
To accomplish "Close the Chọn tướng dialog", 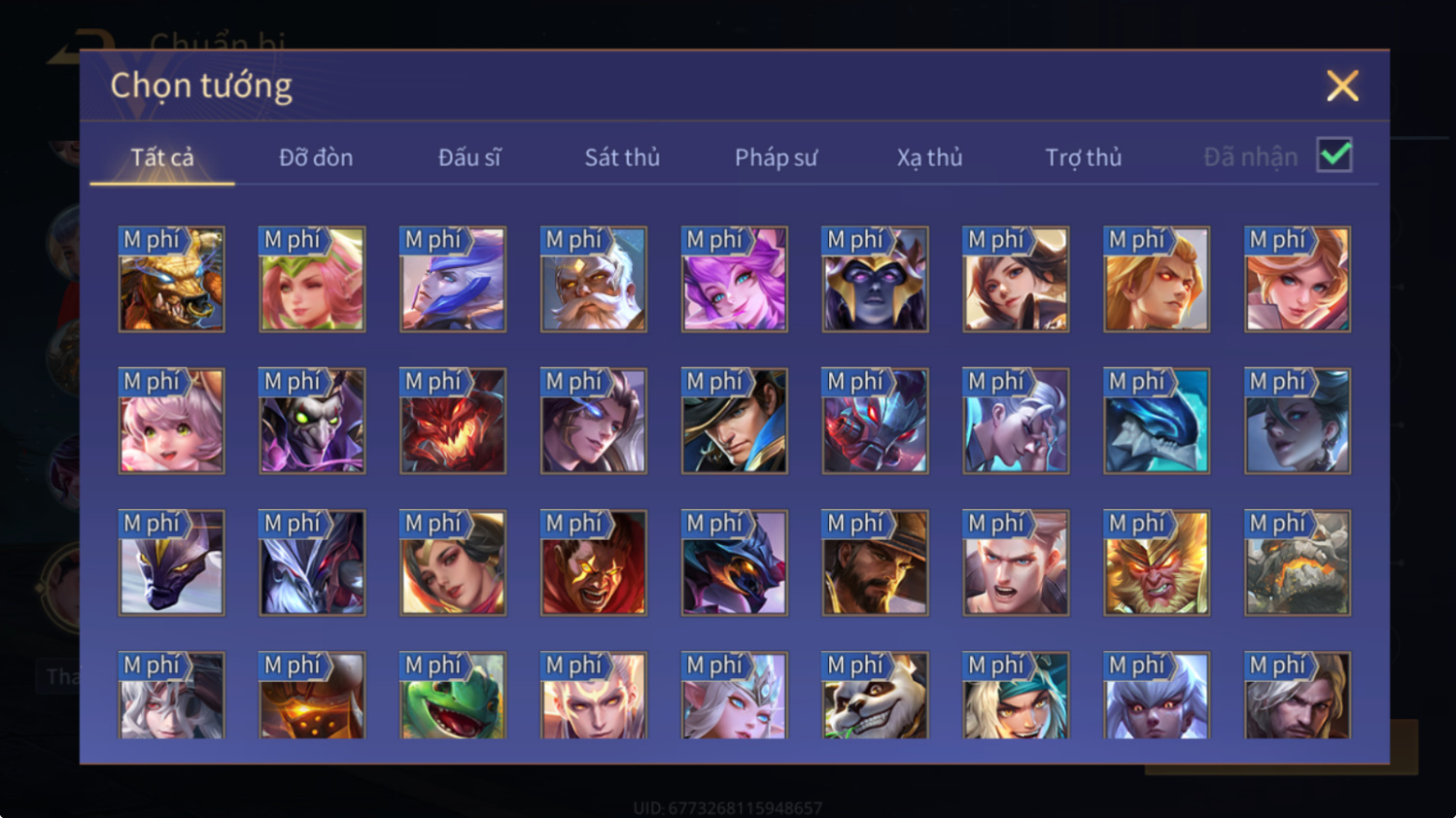I will [1342, 86].
